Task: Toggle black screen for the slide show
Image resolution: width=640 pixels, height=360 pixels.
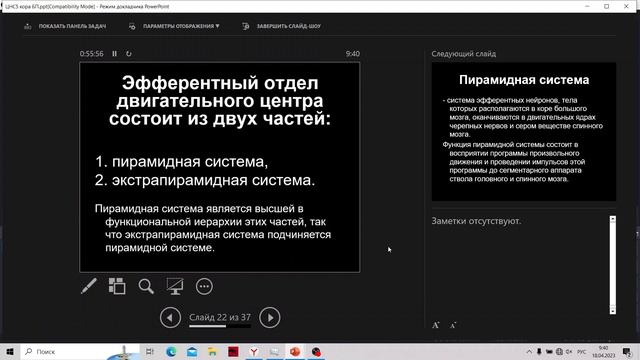Action: (x=175, y=286)
